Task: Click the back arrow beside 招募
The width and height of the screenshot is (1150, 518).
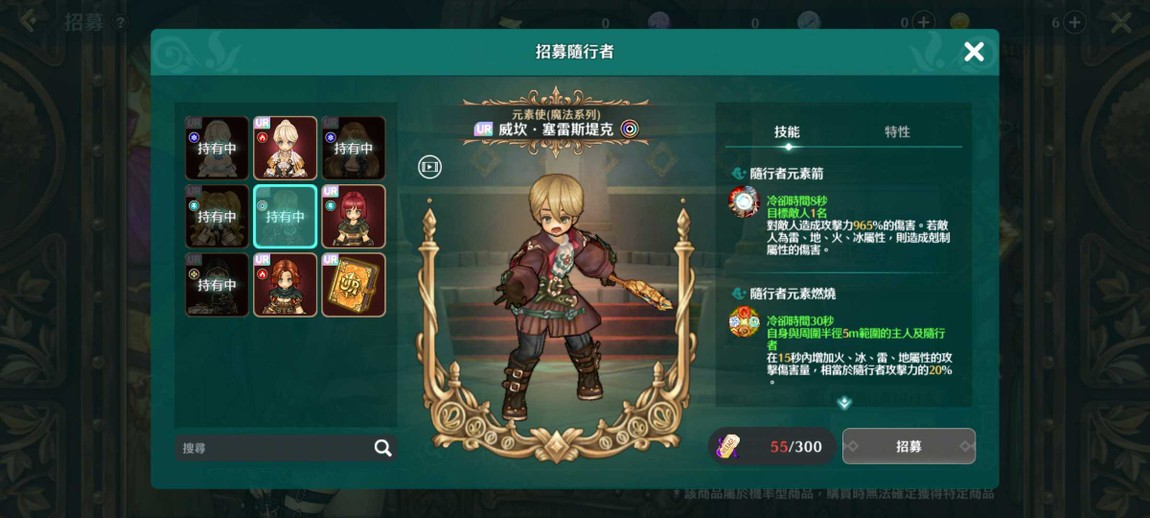Action: 28,21
